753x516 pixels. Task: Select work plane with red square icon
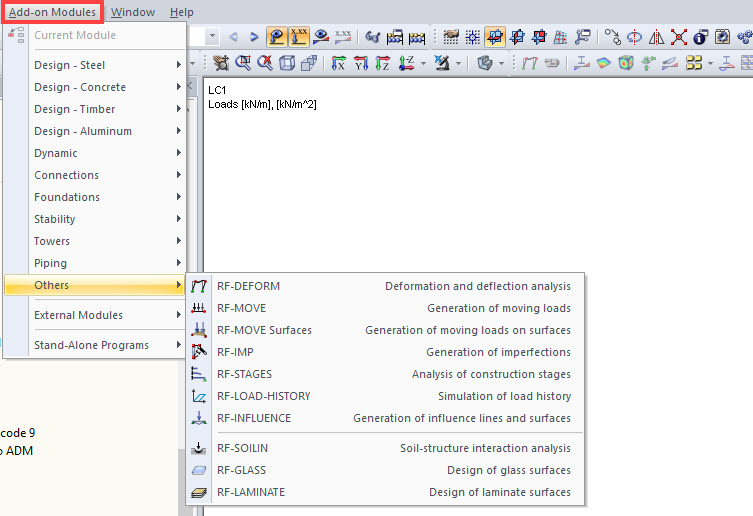pos(539,37)
